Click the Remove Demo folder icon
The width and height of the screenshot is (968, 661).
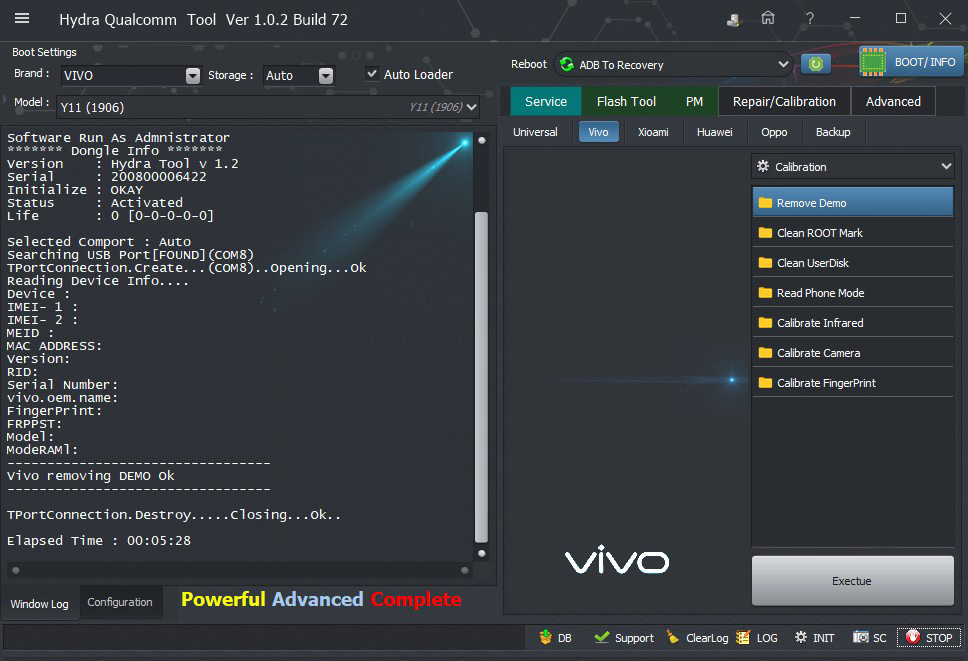[765, 202]
